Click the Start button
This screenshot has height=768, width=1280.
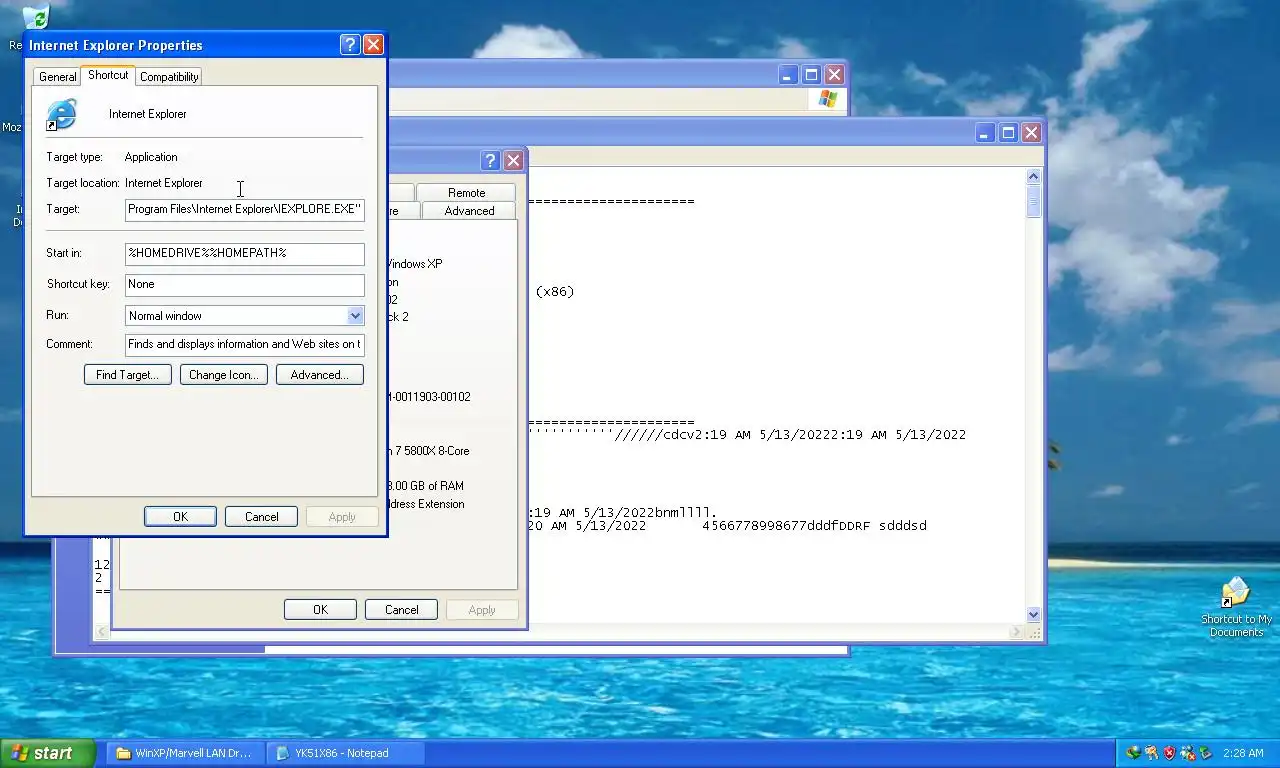tap(48, 753)
